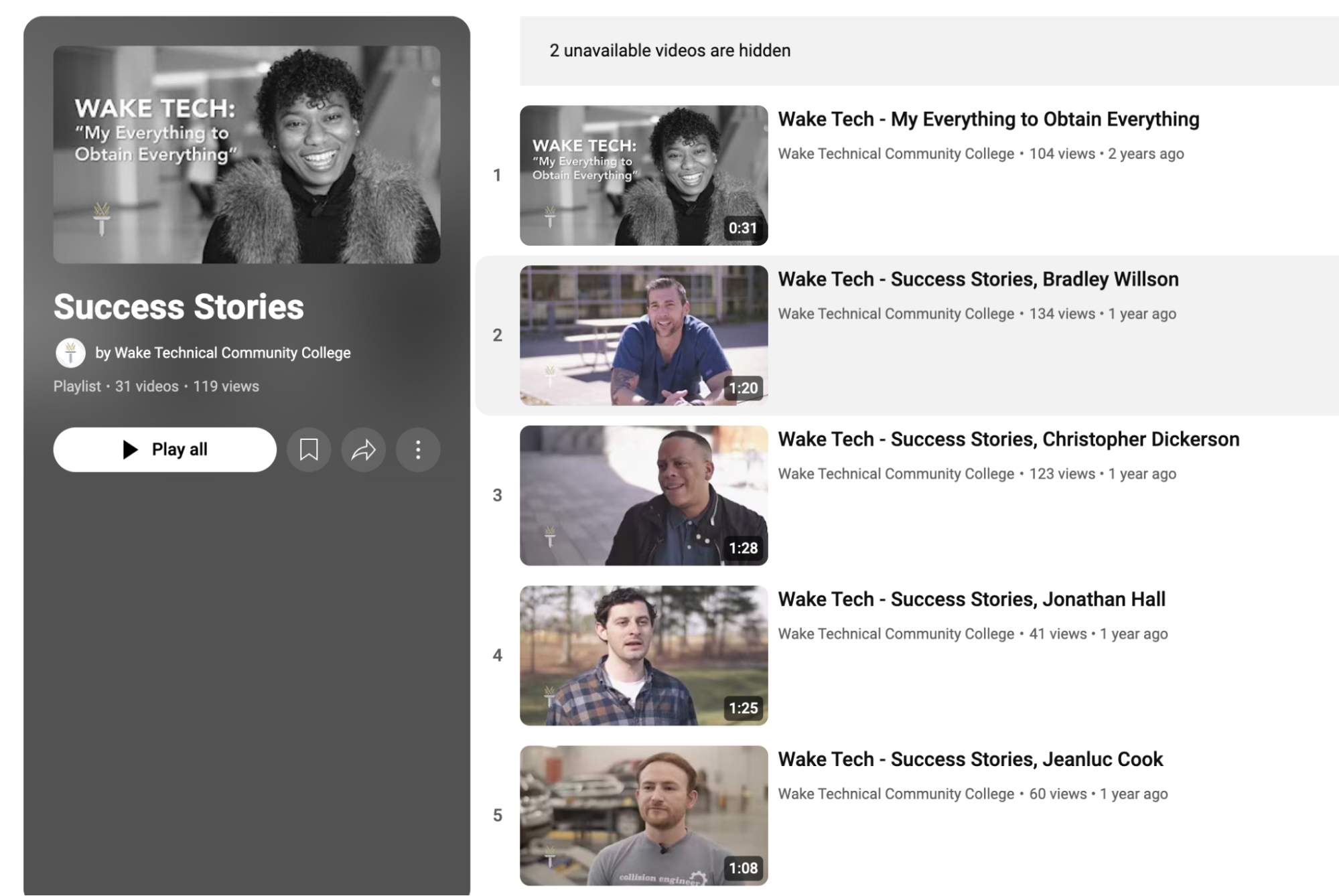Screen dimensions: 1339x896
Task: Click the 1:08 duration badge
Action: point(743,869)
